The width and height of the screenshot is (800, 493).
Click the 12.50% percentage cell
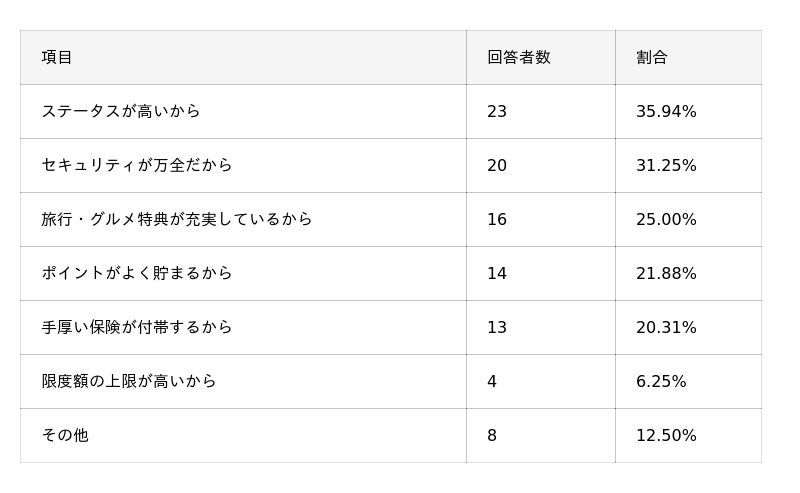(x=666, y=435)
